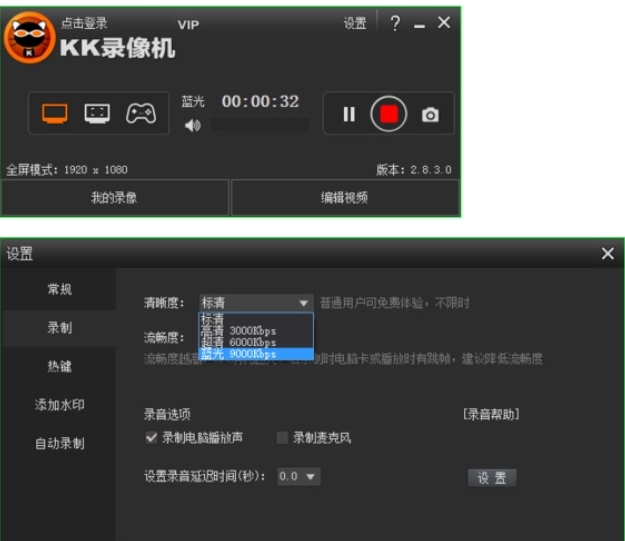Collapse the 清晰度 quality dropdown
Image resolution: width=625 pixels, height=541 pixels.
256,303
